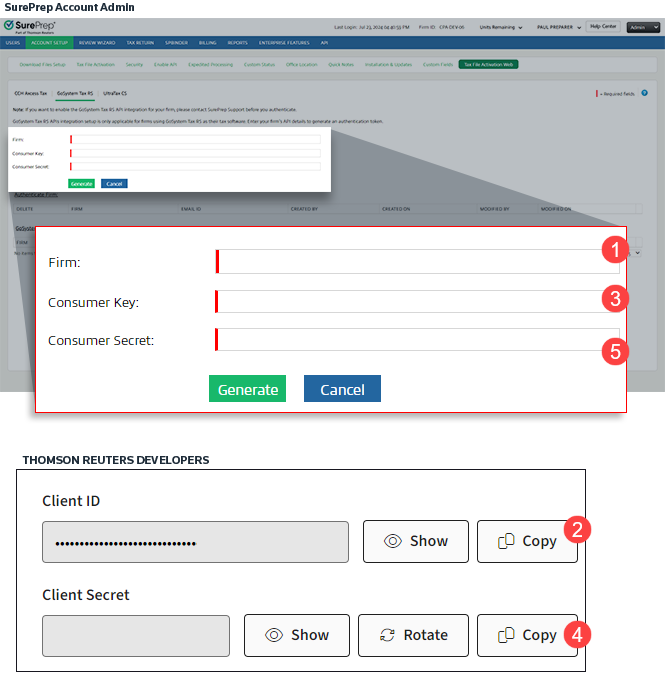Open the Custom Status tab
Image resolution: width=665 pixels, height=680 pixels.
point(259,65)
